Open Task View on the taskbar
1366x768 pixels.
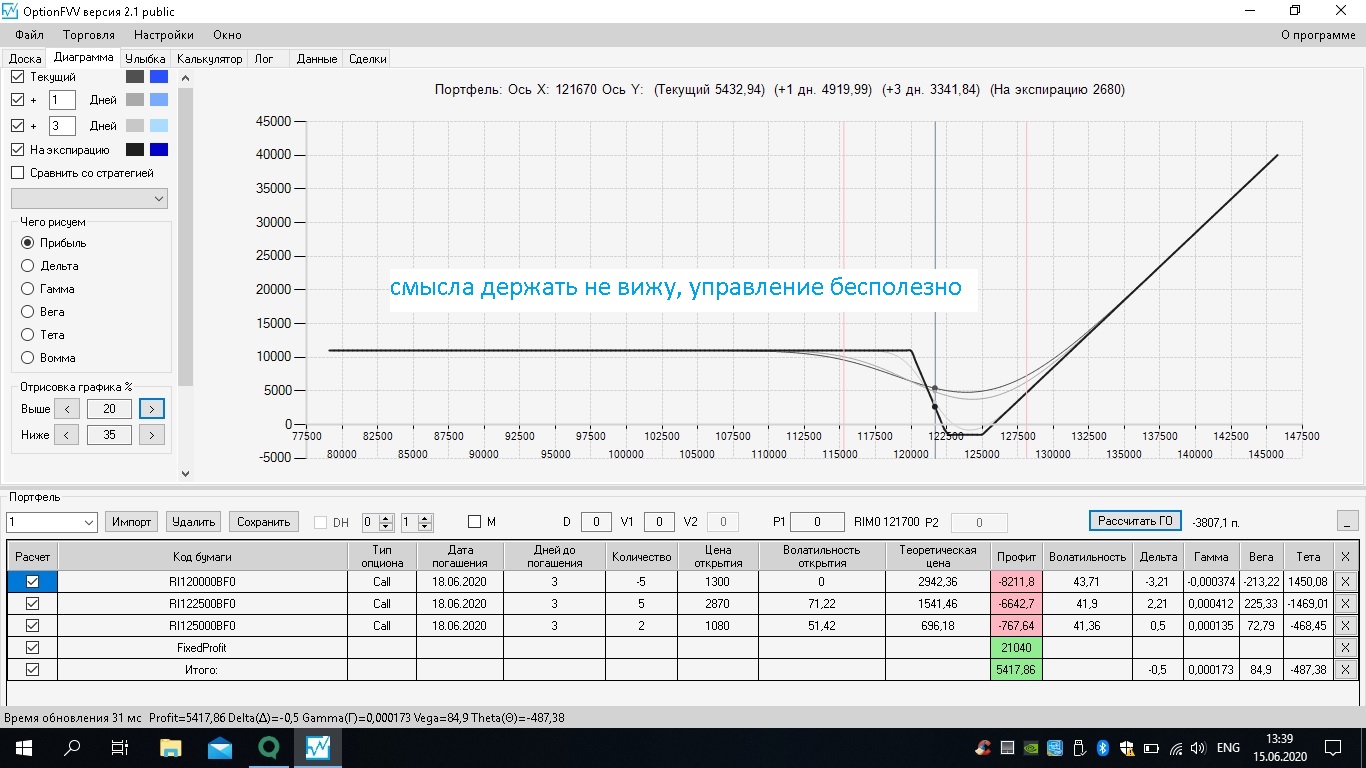[120, 747]
